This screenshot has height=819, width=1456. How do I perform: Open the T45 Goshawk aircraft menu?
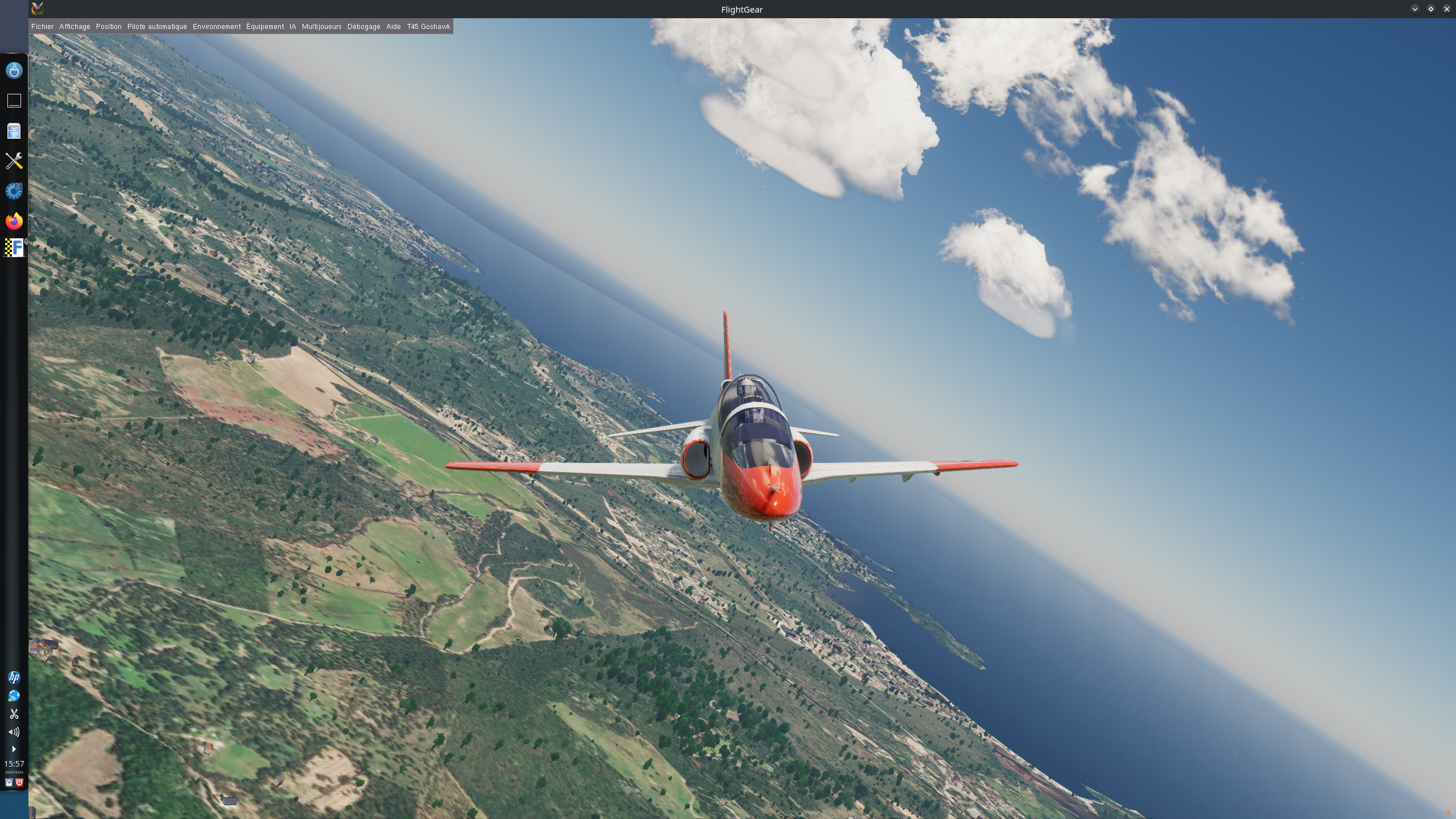428,27
